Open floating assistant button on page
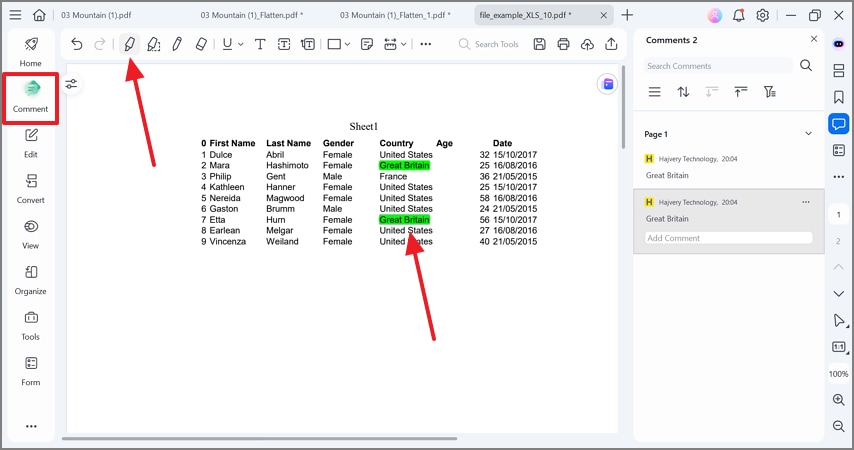 point(608,84)
